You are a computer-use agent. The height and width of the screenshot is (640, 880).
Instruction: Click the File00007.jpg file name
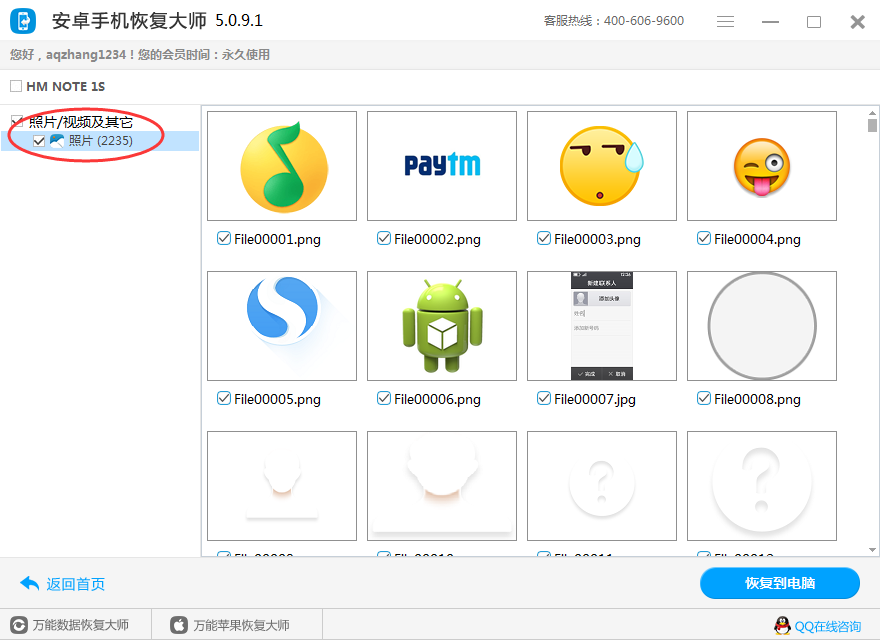pos(595,399)
